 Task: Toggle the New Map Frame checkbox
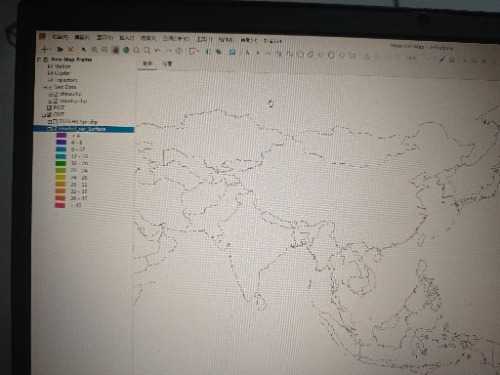pyautogui.click(x=46, y=59)
